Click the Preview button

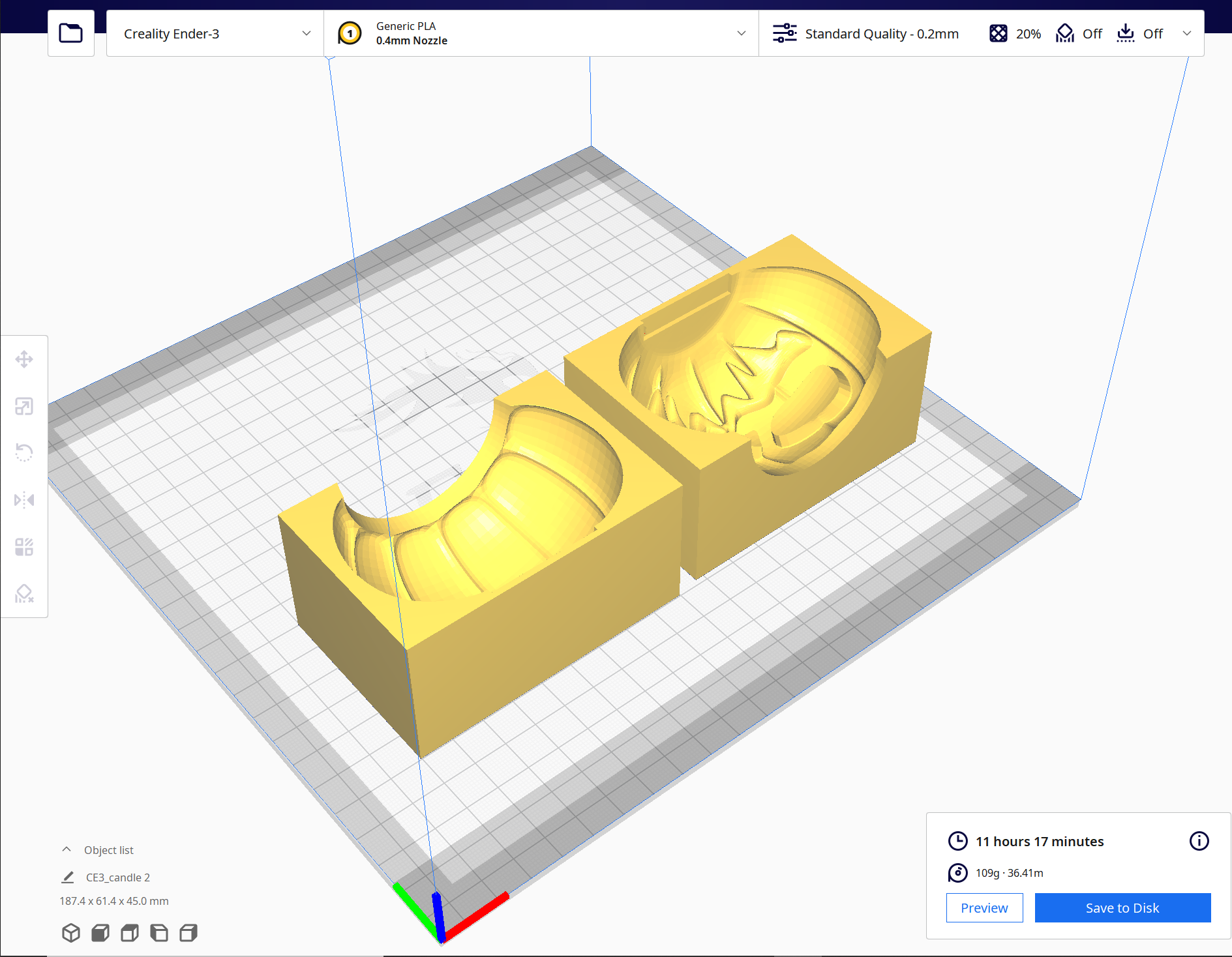(984, 908)
